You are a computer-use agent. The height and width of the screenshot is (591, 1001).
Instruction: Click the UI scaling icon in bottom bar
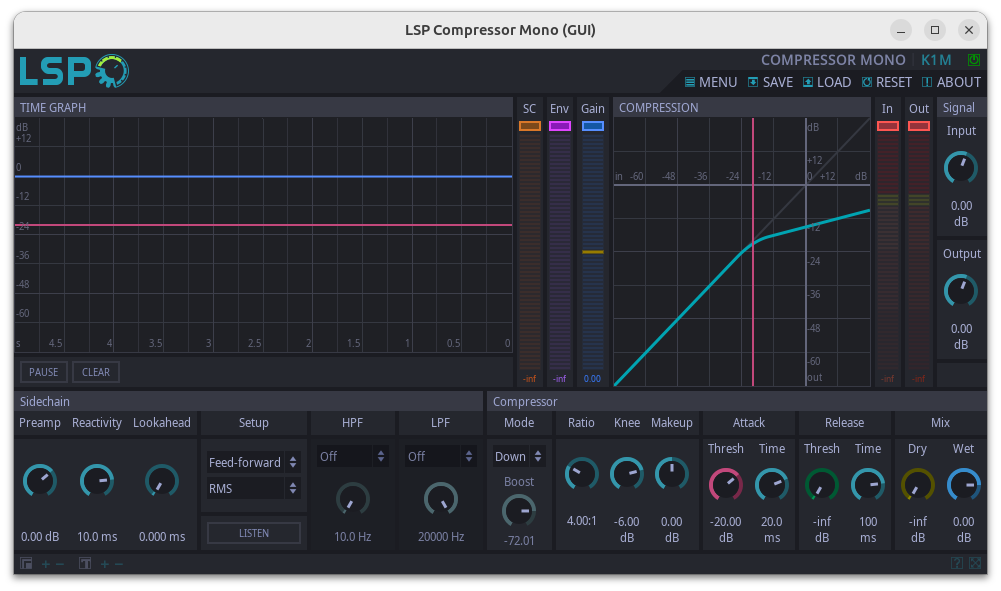[x=26, y=563]
